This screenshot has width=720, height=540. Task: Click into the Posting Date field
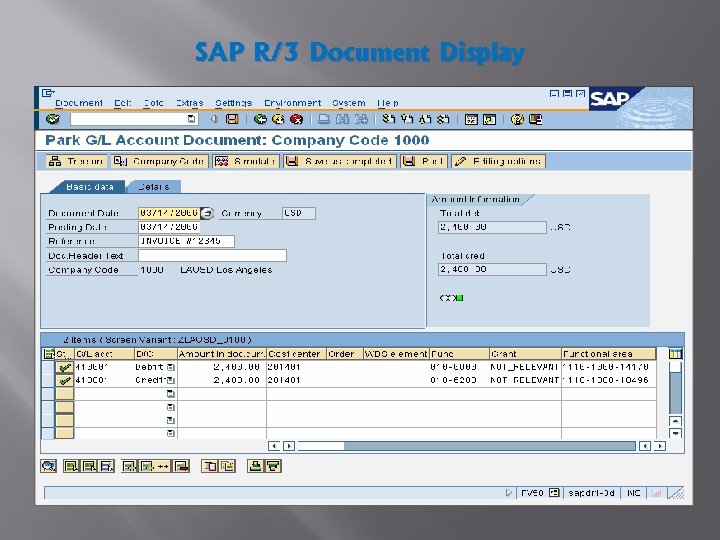tap(169, 227)
